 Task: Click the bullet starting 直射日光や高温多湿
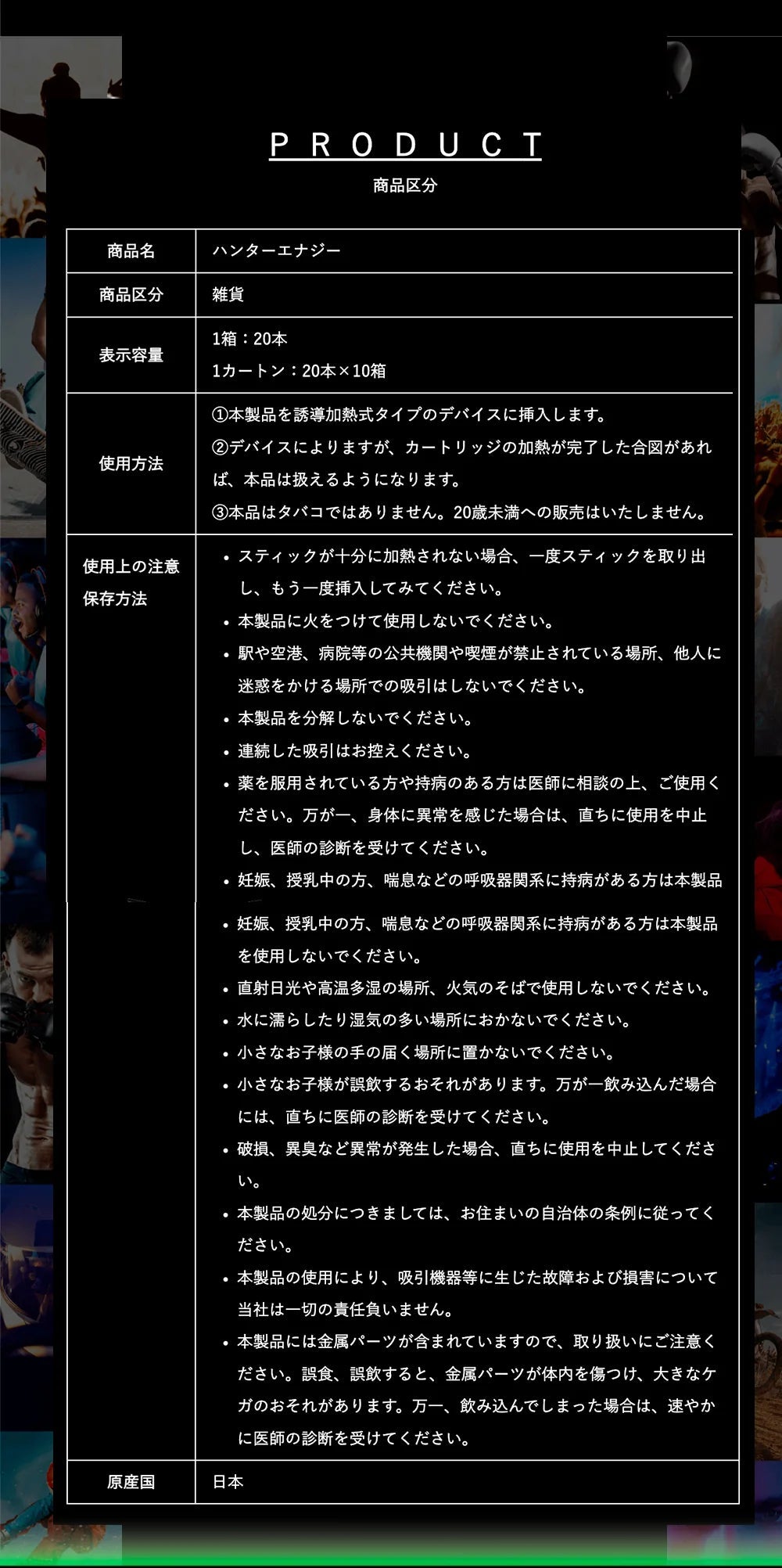[x=475, y=988]
